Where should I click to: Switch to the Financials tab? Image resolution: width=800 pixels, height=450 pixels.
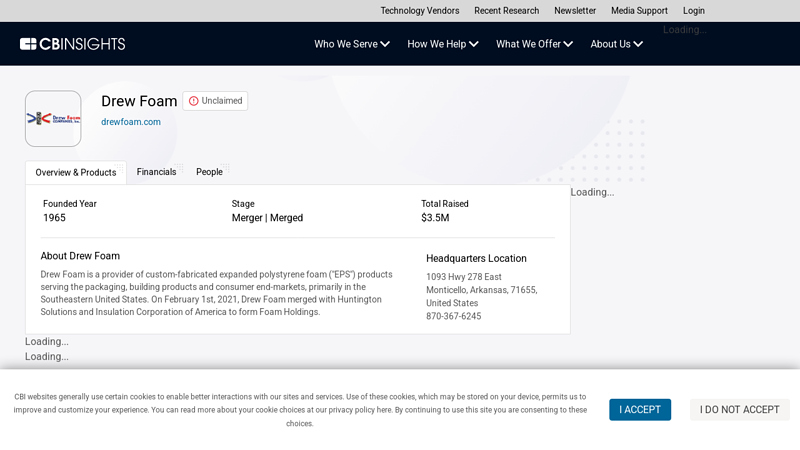(x=156, y=172)
